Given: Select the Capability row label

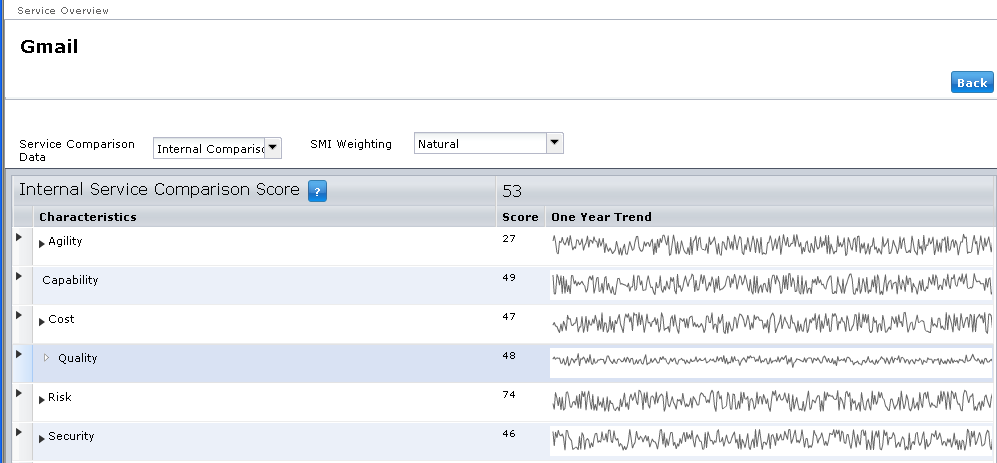Looking at the screenshot, I should click(70, 281).
